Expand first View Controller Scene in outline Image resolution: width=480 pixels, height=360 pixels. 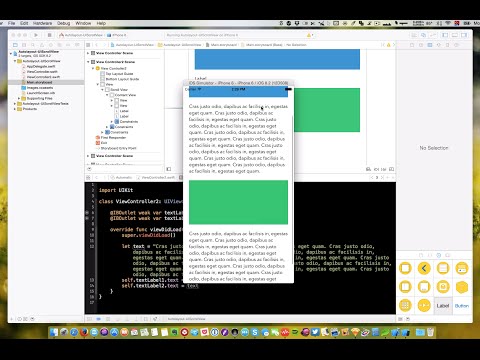(x=89, y=53)
